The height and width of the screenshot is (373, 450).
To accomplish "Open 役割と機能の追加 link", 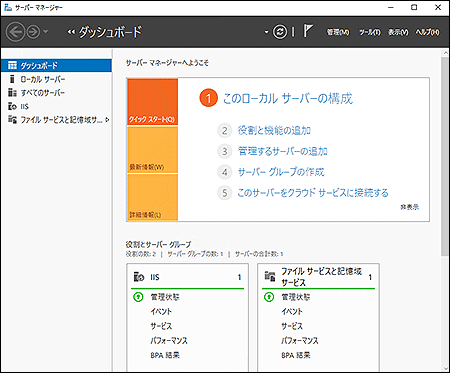I will pyautogui.click(x=274, y=130).
